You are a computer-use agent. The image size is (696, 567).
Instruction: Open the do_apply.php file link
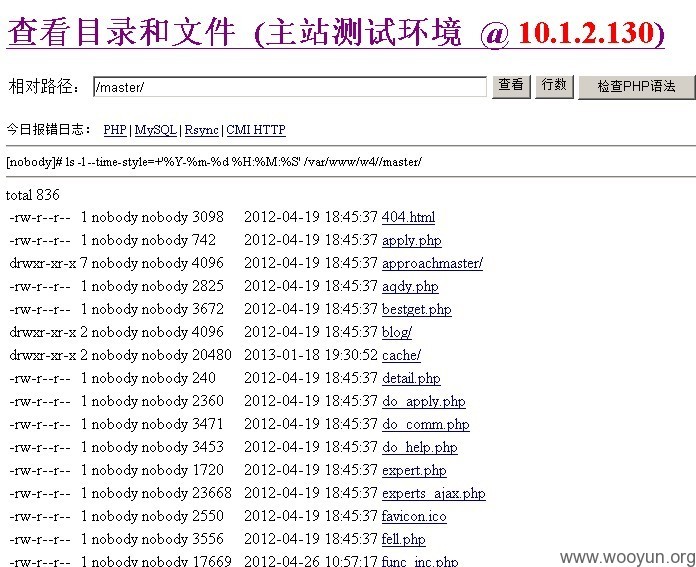[423, 401]
